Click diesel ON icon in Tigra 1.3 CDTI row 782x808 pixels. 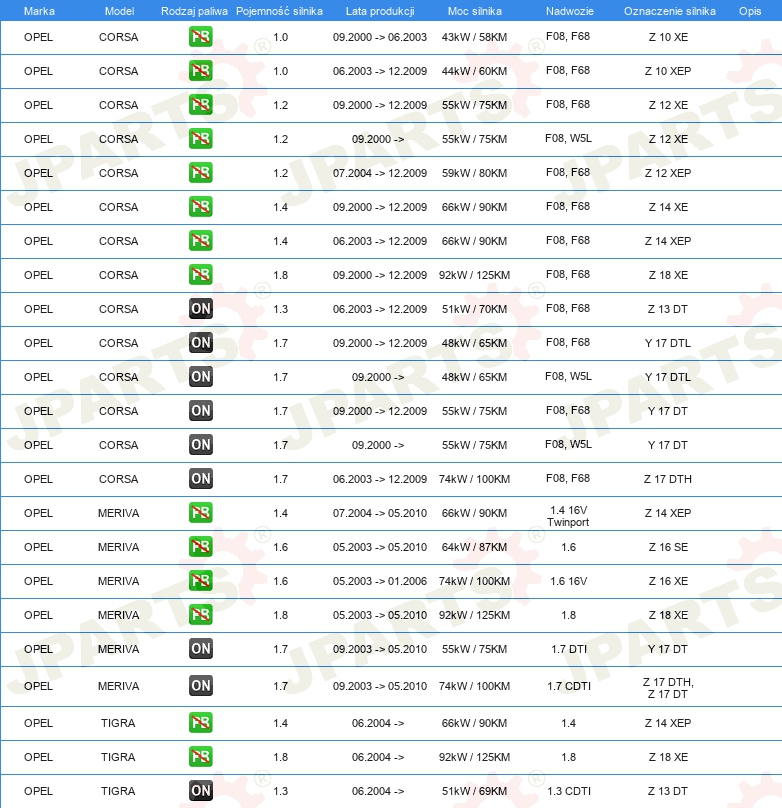coord(200,791)
